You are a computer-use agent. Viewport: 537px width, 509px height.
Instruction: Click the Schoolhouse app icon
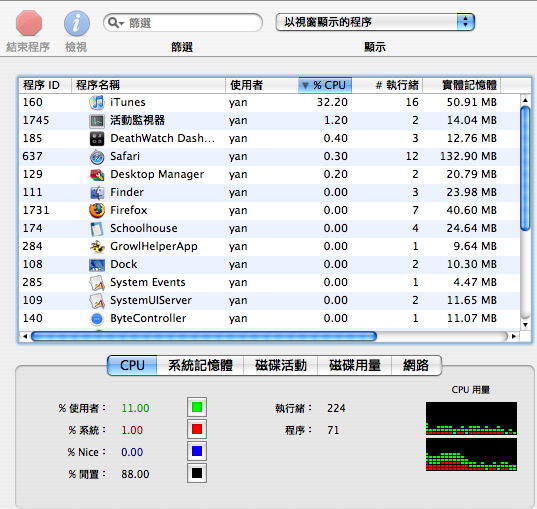pos(97,229)
